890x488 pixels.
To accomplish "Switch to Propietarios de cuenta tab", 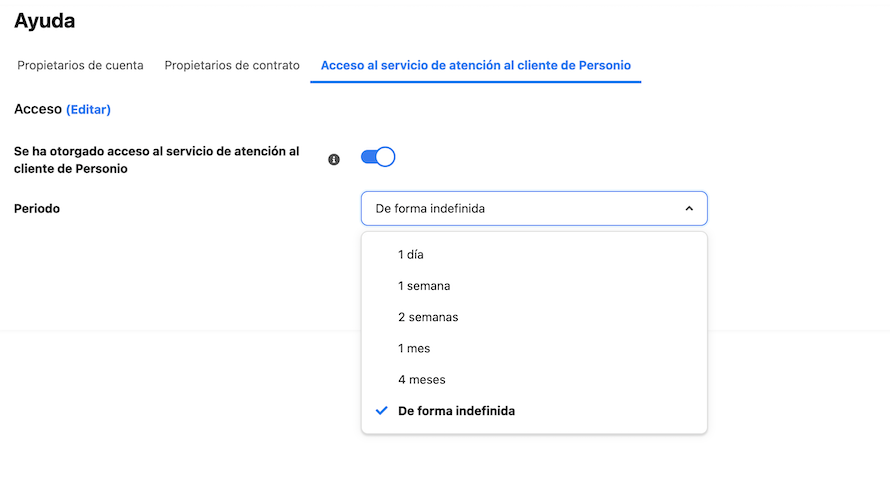I will point(80,65).
